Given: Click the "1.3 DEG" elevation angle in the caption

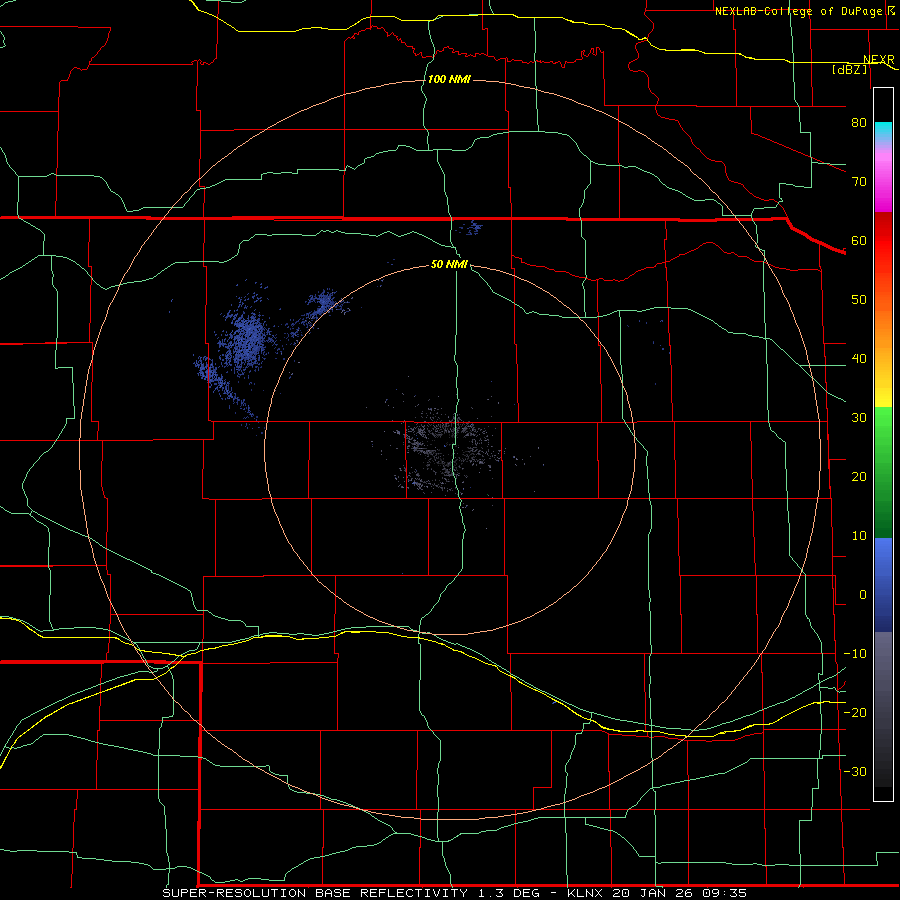Looking at the screenshot, I should click(510, 893).
